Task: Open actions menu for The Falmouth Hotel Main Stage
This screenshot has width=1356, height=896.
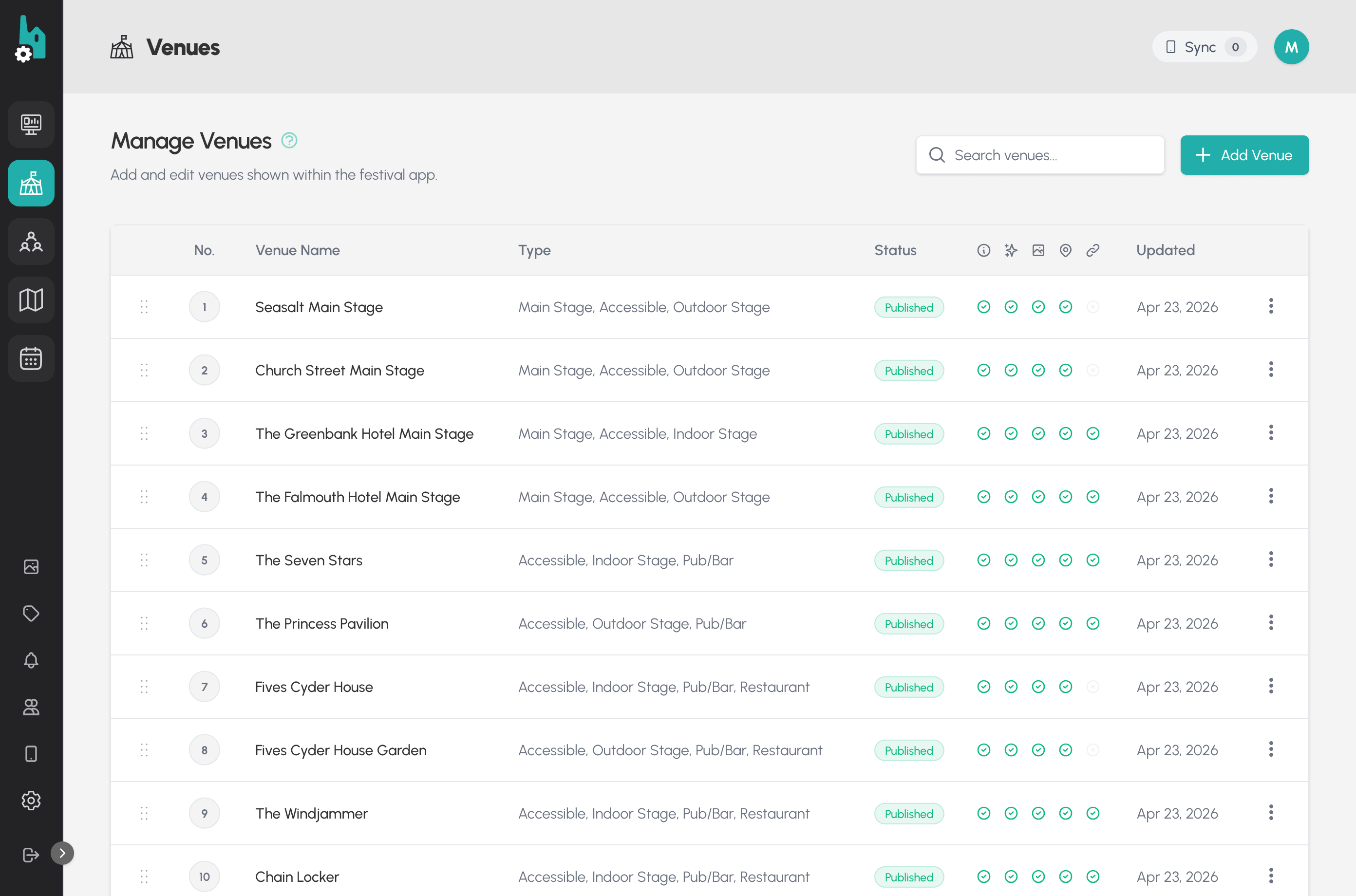Action: [1271, 496]
